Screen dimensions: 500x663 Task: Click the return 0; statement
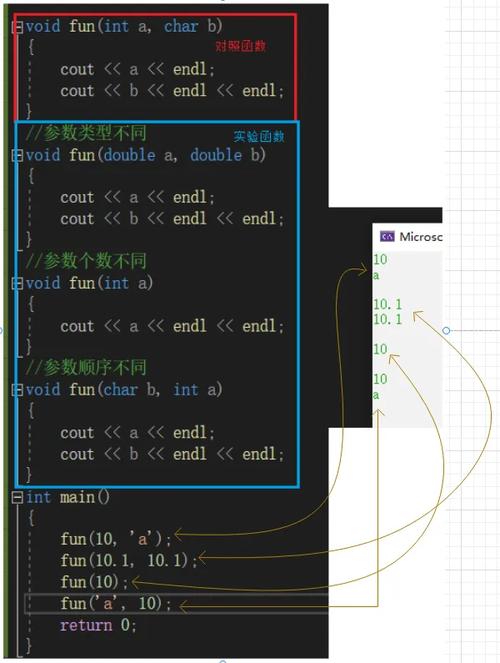98,625
